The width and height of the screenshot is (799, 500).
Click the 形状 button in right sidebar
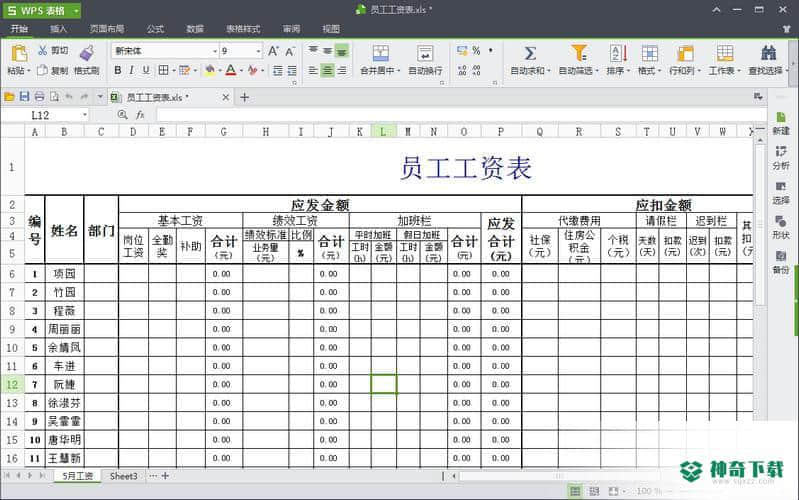(781, 227)
